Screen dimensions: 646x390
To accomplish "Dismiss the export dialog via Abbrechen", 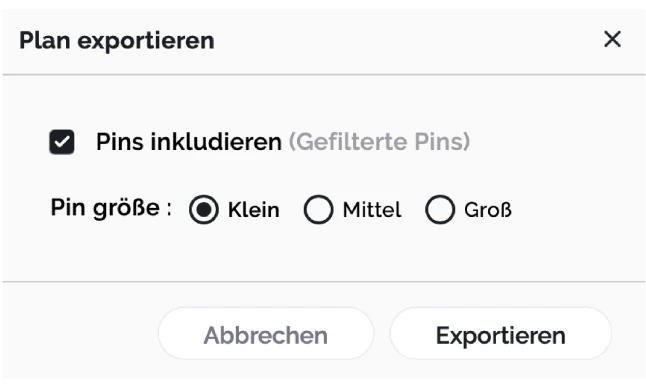I will pyautogui.click(x=266, y=333).
